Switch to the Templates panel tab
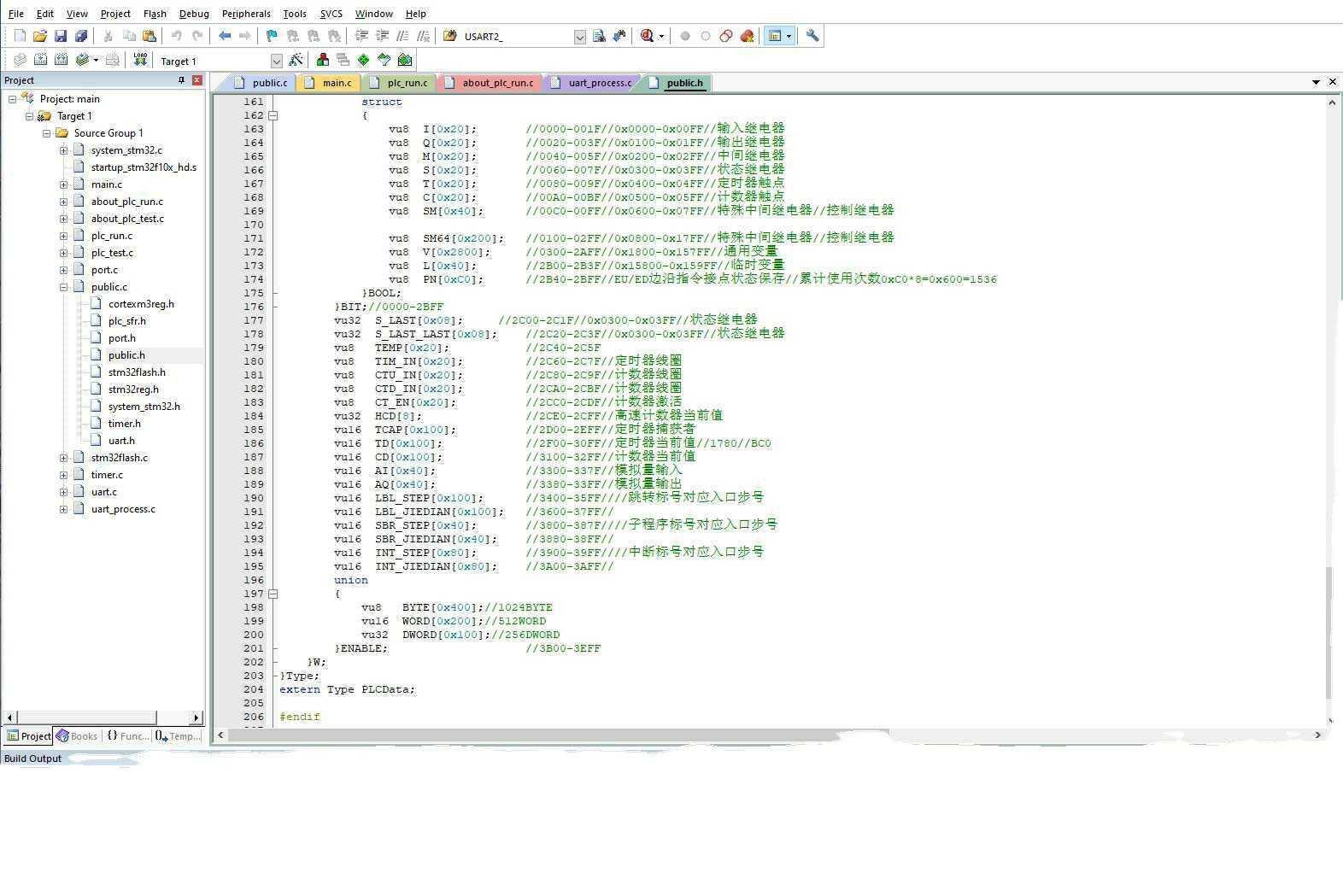Screen dimensions: 1343x896 point(179,736)
